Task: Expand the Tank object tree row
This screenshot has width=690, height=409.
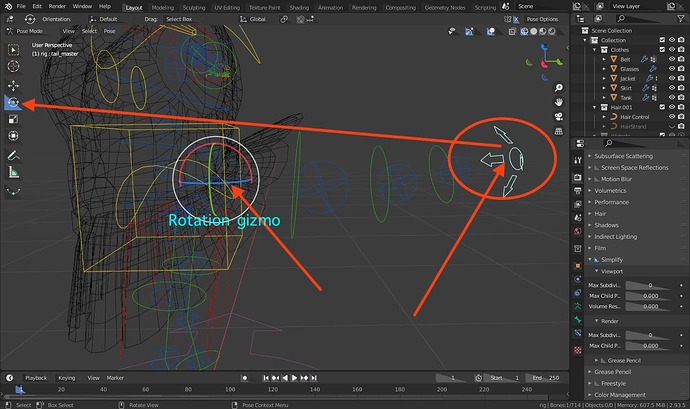Action: (x=604, y=98)
